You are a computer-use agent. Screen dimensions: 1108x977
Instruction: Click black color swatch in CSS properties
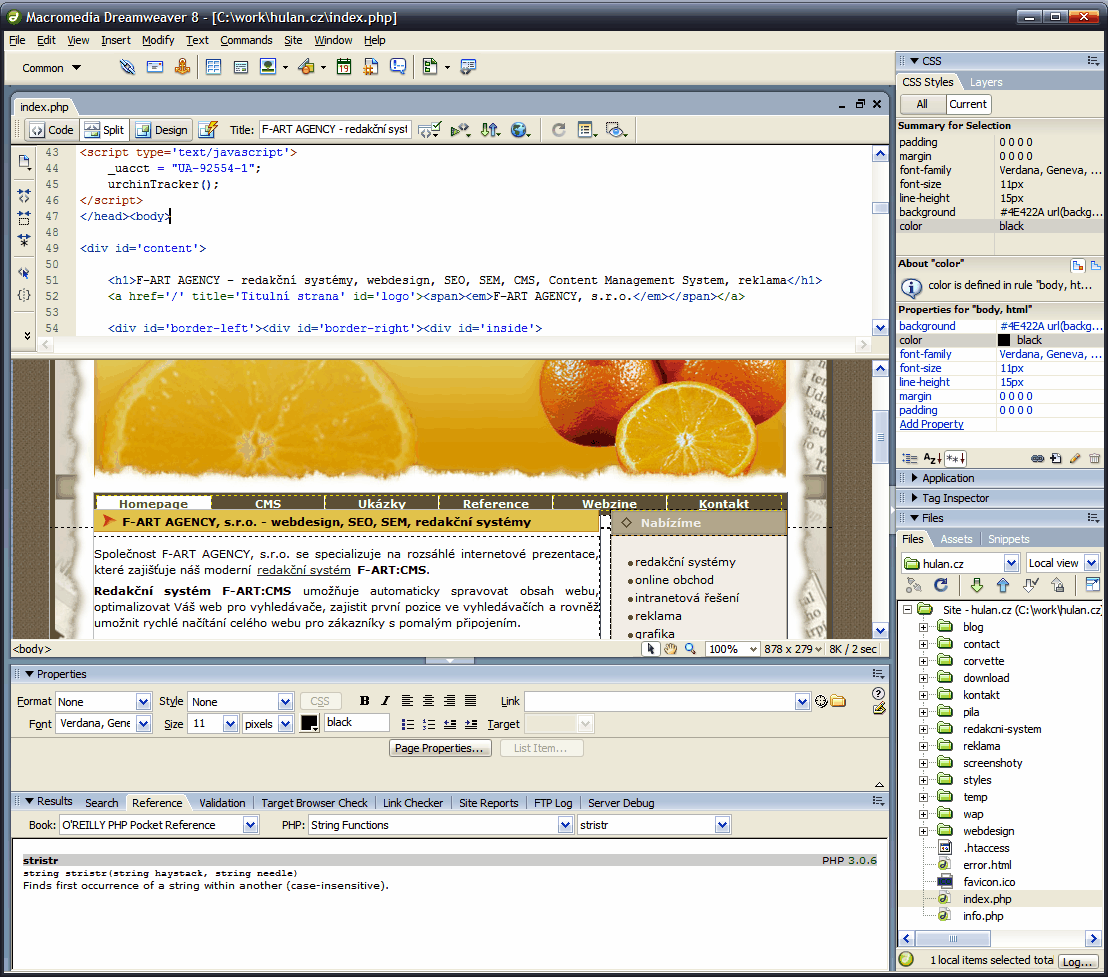pos(1004,340)
